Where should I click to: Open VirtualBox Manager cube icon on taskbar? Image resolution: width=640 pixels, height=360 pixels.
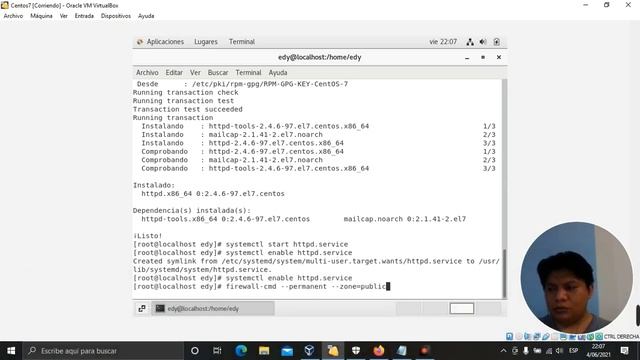(309, 351)
